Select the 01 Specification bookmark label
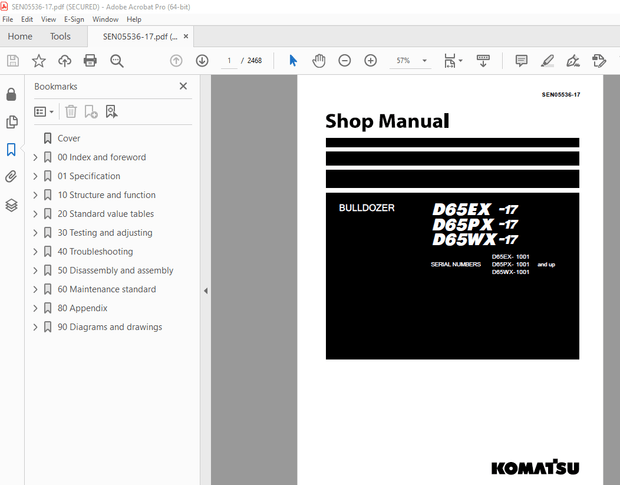 [x=89, y=176]
